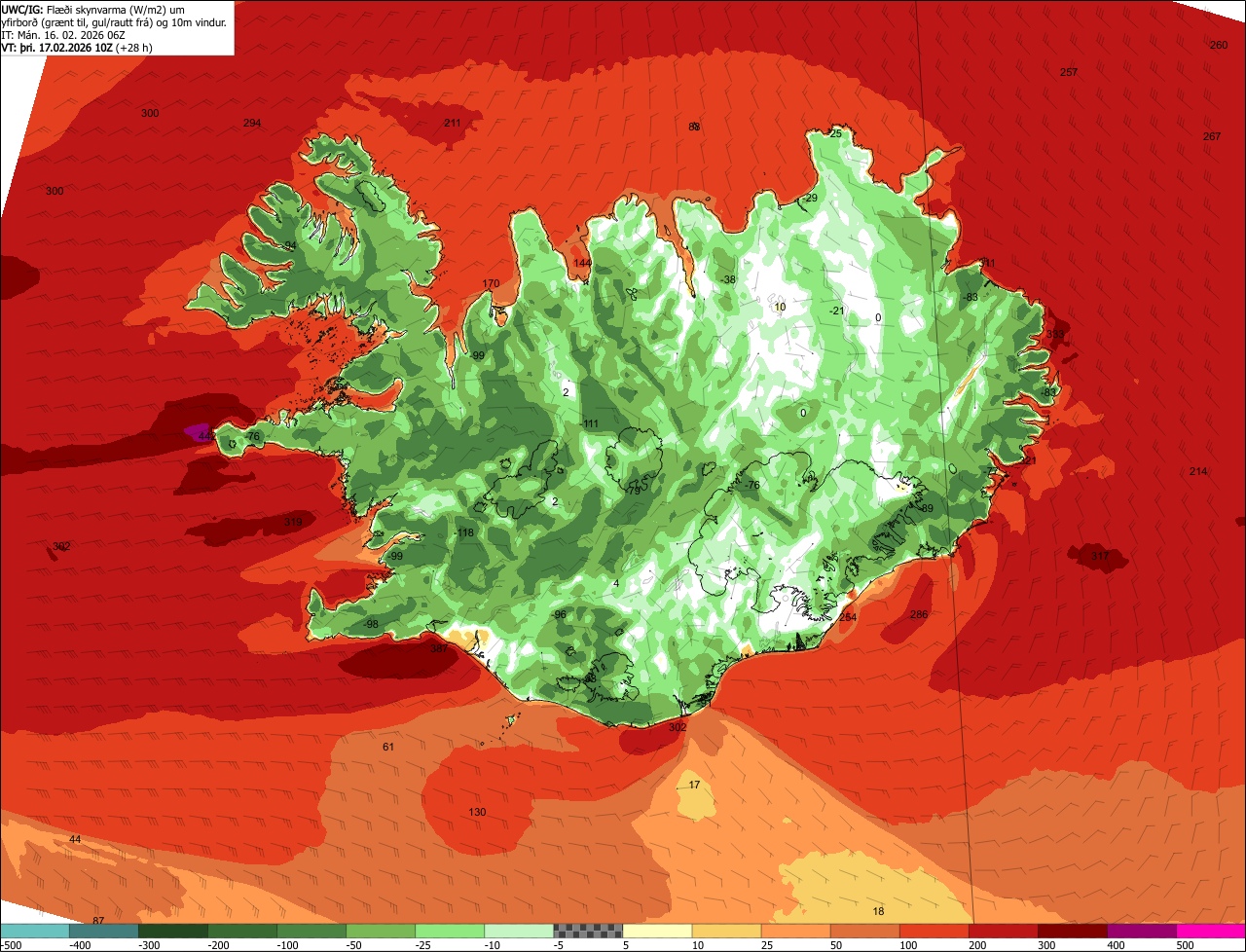Click the light green legend swatch between -25 and -10

(450, 931)
